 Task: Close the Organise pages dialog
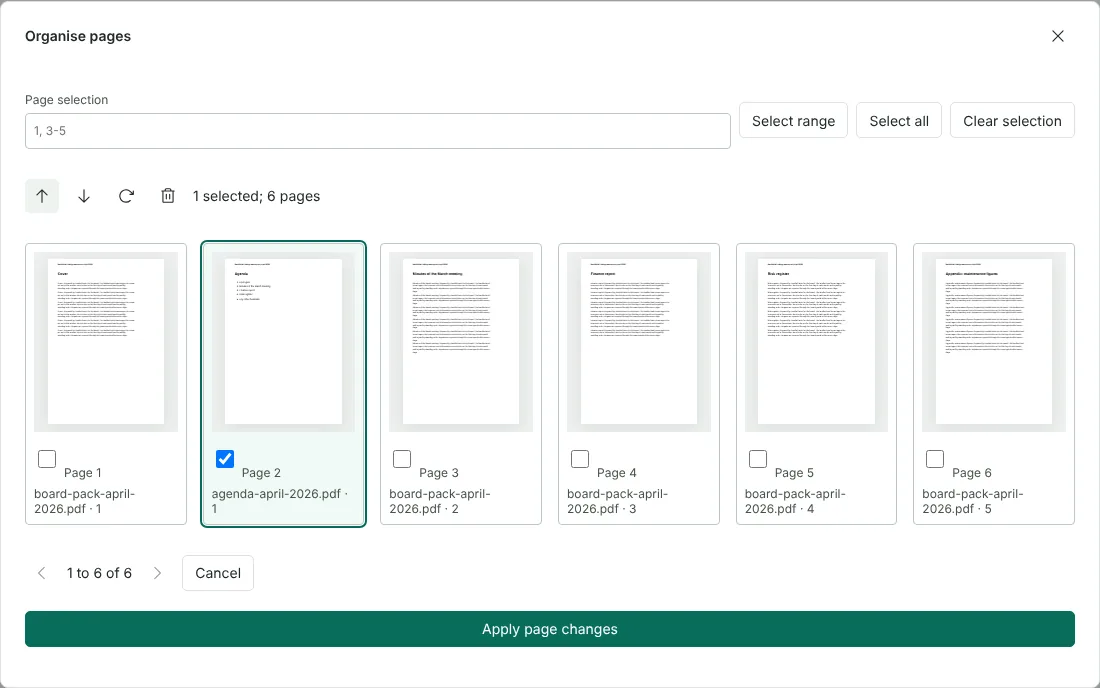[1058, 36]
